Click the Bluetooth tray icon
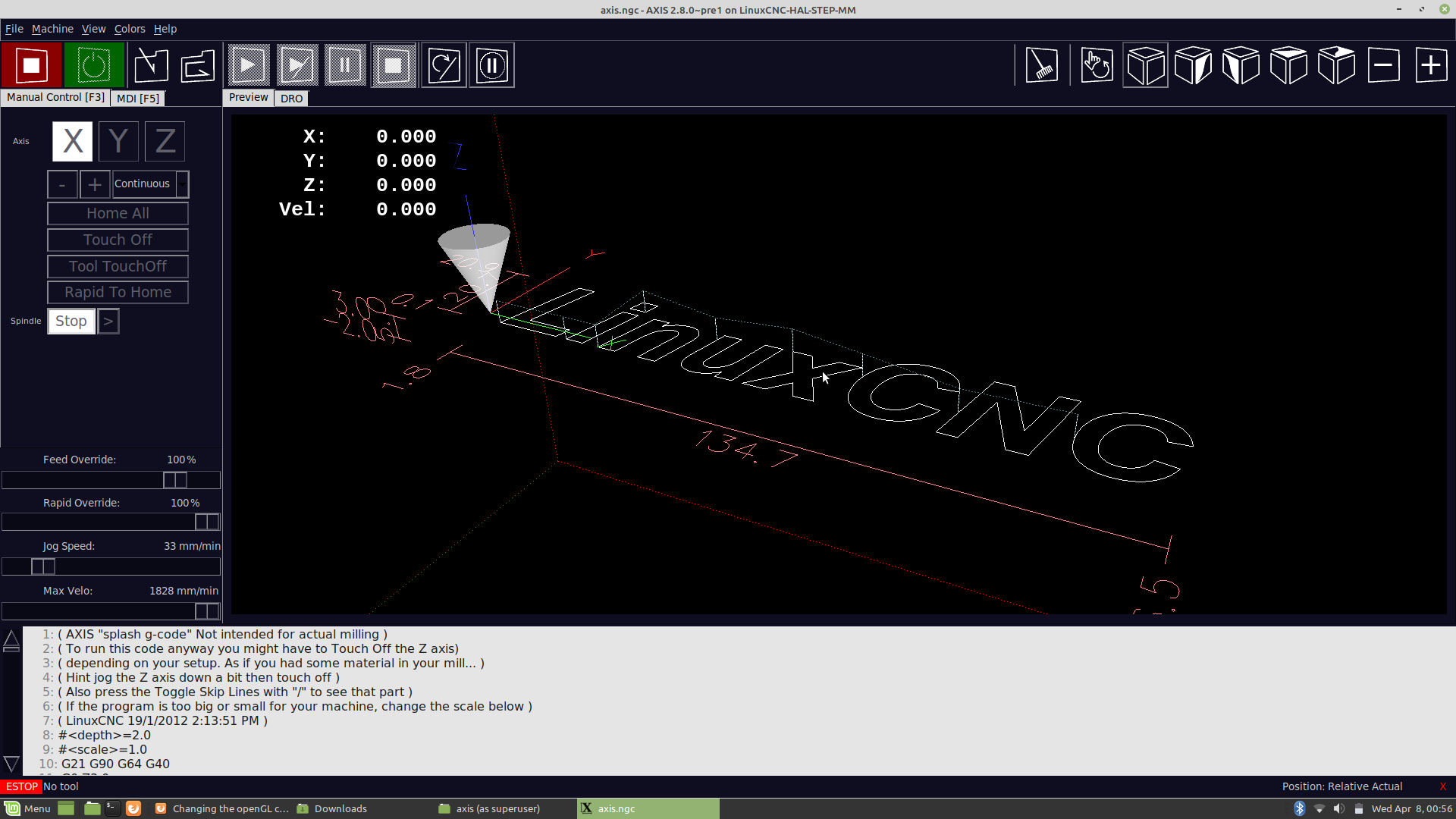 (1299, 808)
